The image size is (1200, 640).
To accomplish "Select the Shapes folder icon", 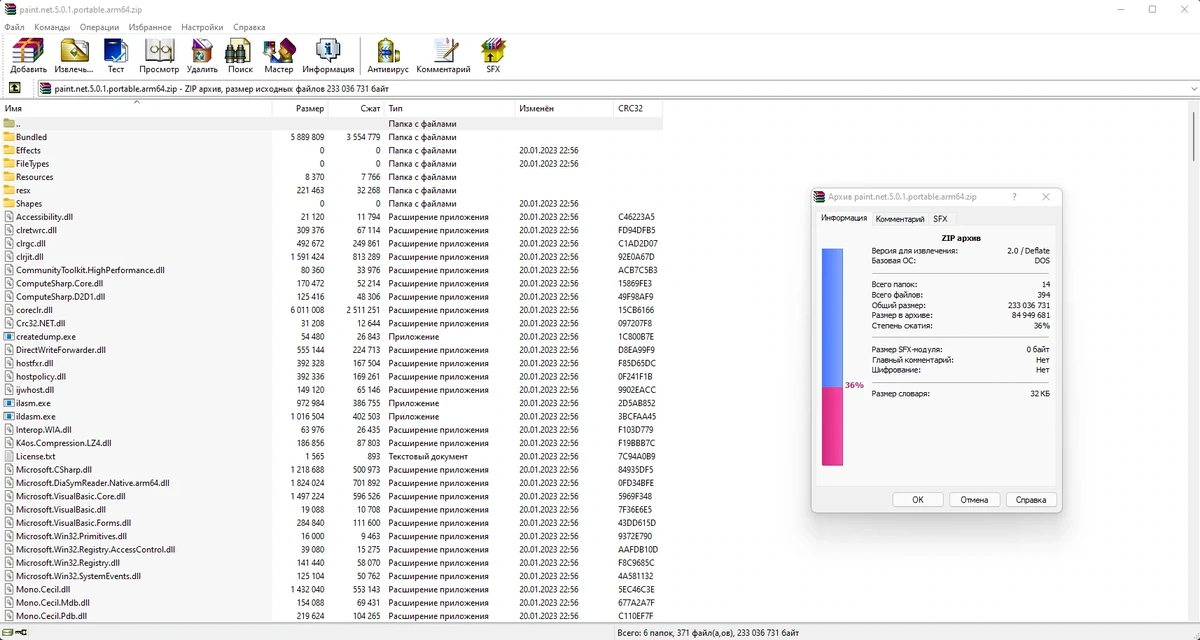I will pyautogui.click(x=9, y=203).
